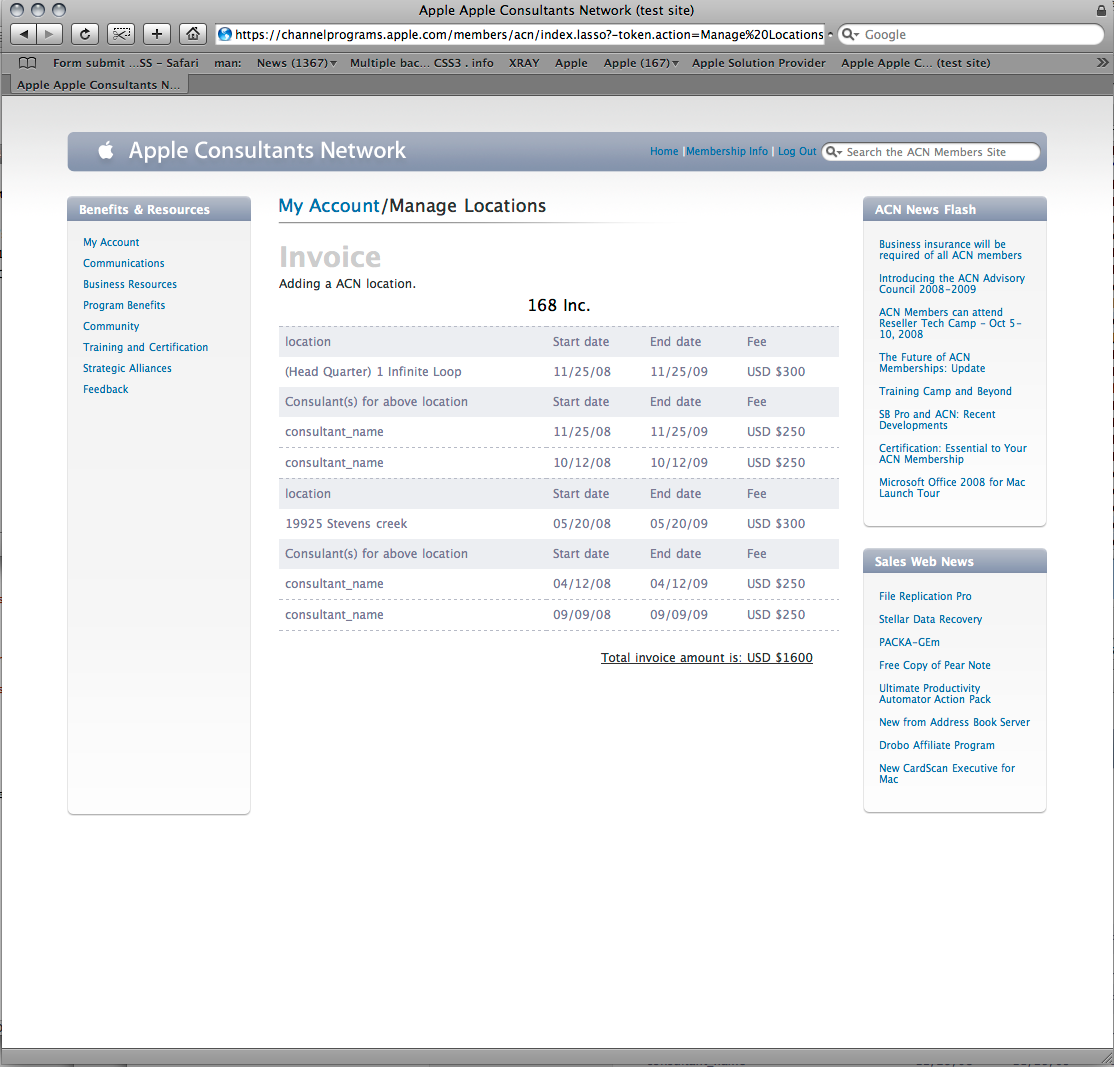Open Strategic Alliances sidebar link
Image resolution: width=1114 pixels, height=1067 pixels.
[x=127, y=368]
